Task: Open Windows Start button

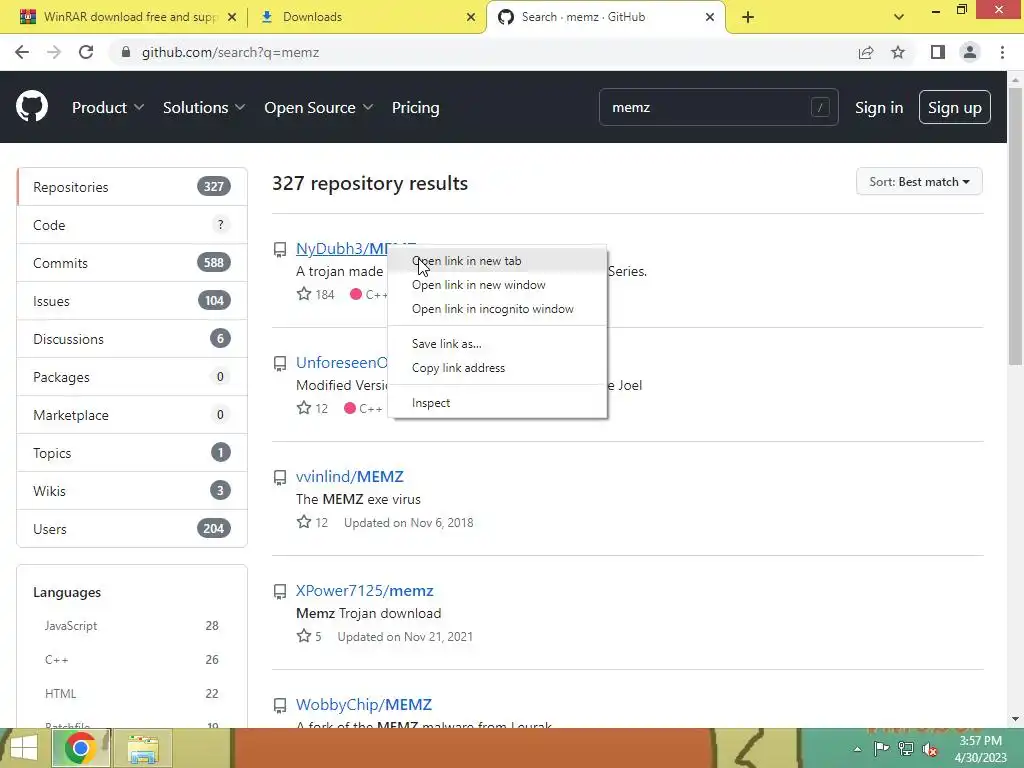Action: (24, 748)
